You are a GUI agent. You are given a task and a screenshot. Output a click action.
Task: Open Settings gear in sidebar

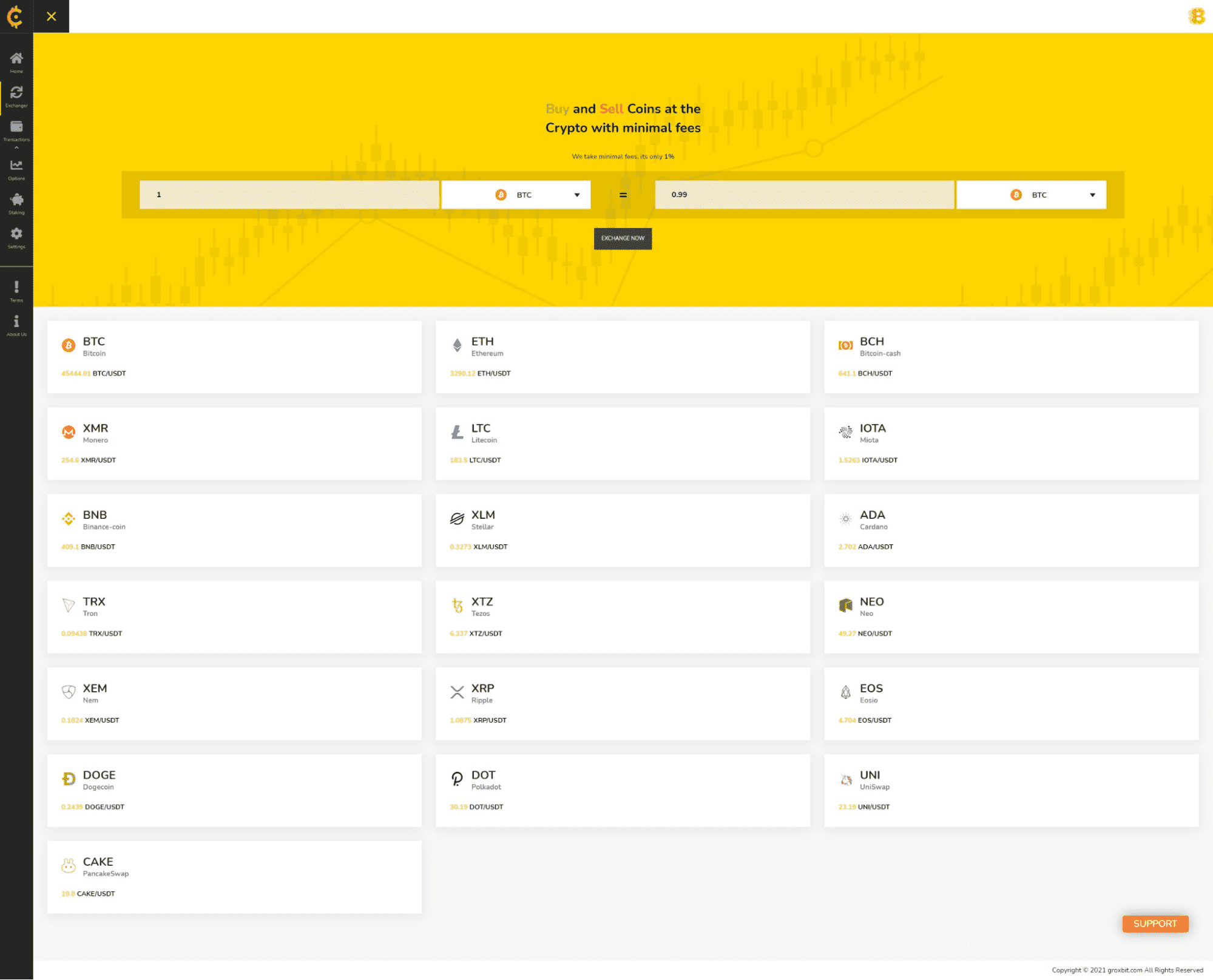tap(16, 237)
